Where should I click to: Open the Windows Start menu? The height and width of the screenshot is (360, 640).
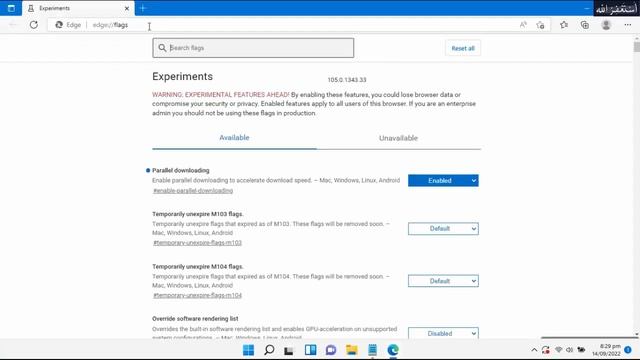click(x=248, y=350)
